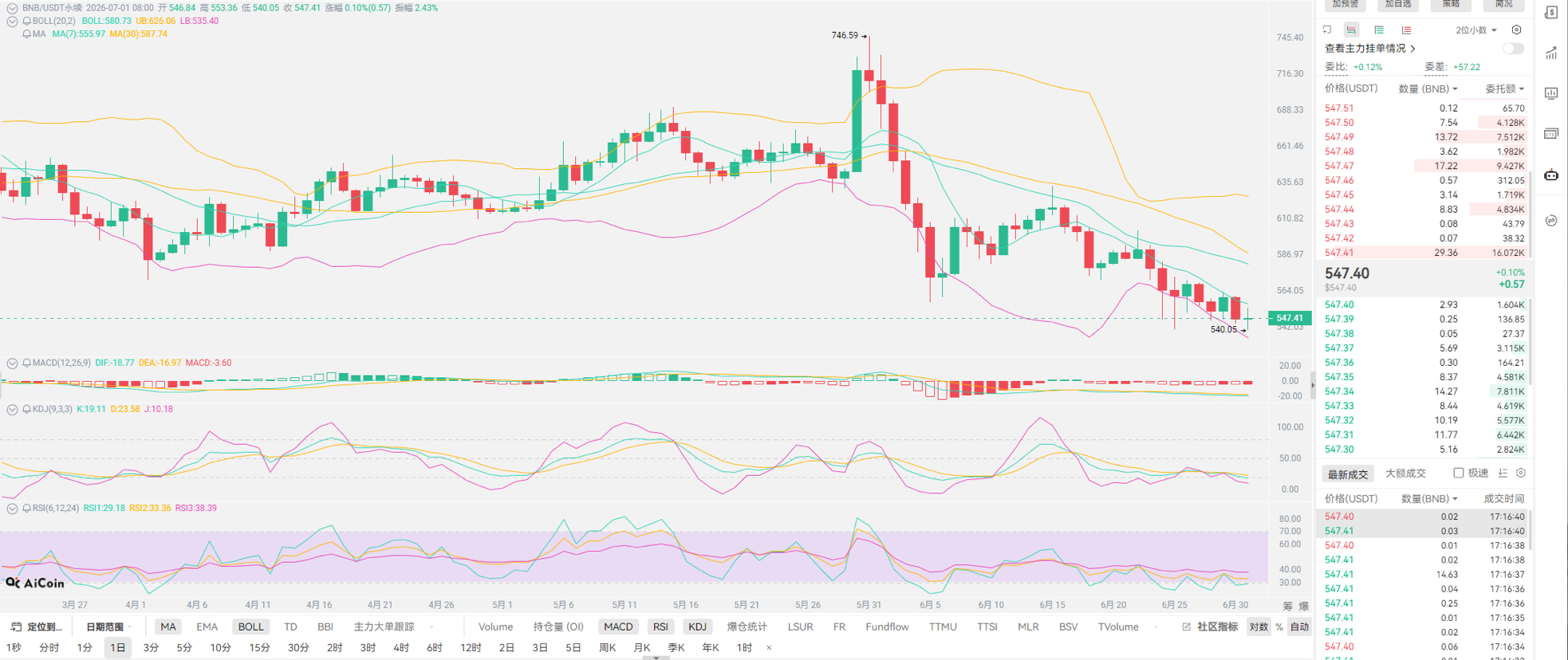The width and height of the screenshot is (1568, 660).
Task: Click the swap arrows sidebar icon
Action: coord(1551,220)
